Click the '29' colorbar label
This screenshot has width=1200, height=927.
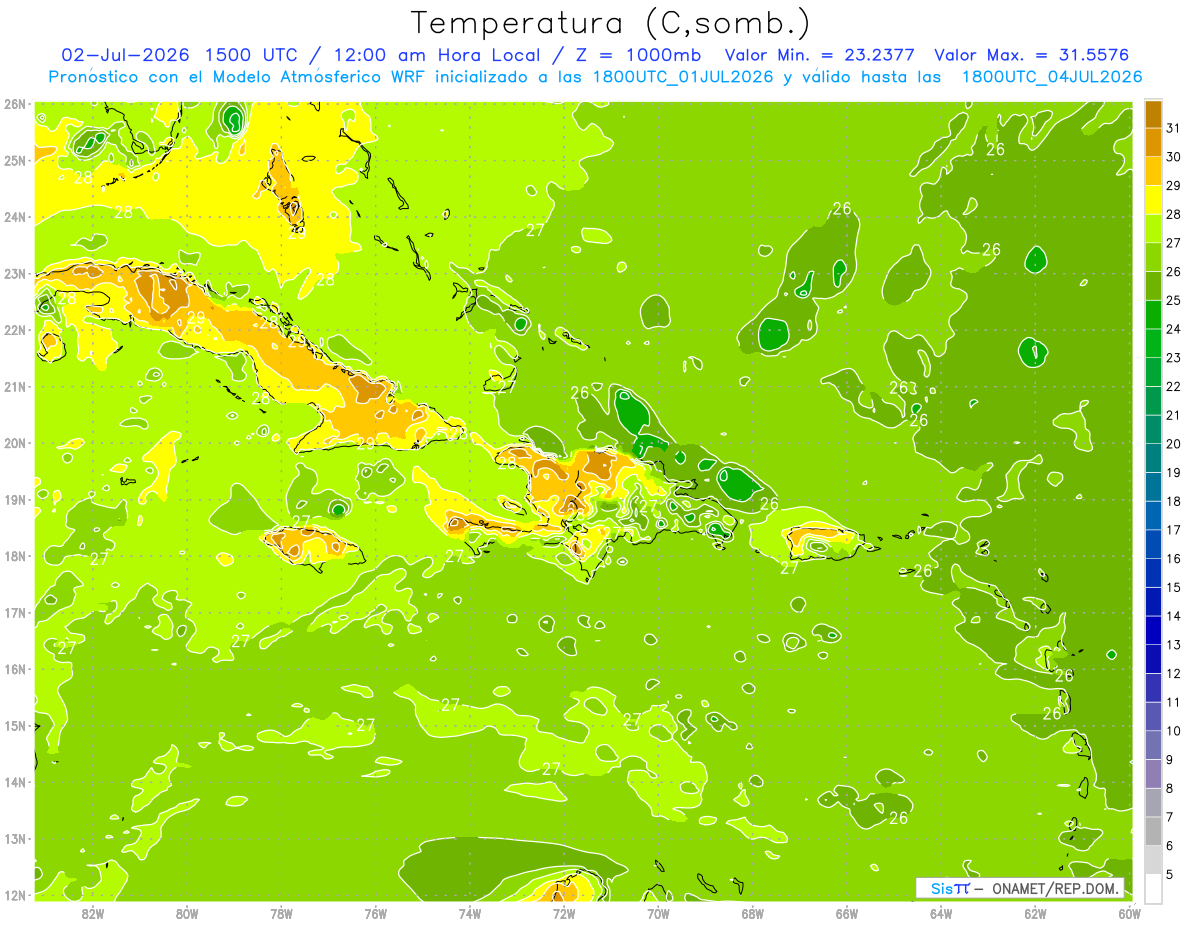pyautogui.click(x=1174, y=186)
